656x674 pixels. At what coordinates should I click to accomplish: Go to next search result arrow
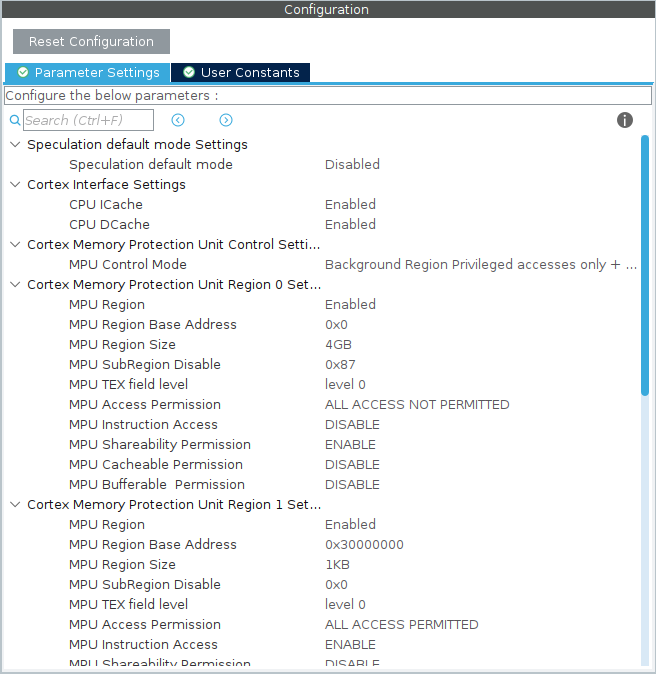[x=226, y=120]
